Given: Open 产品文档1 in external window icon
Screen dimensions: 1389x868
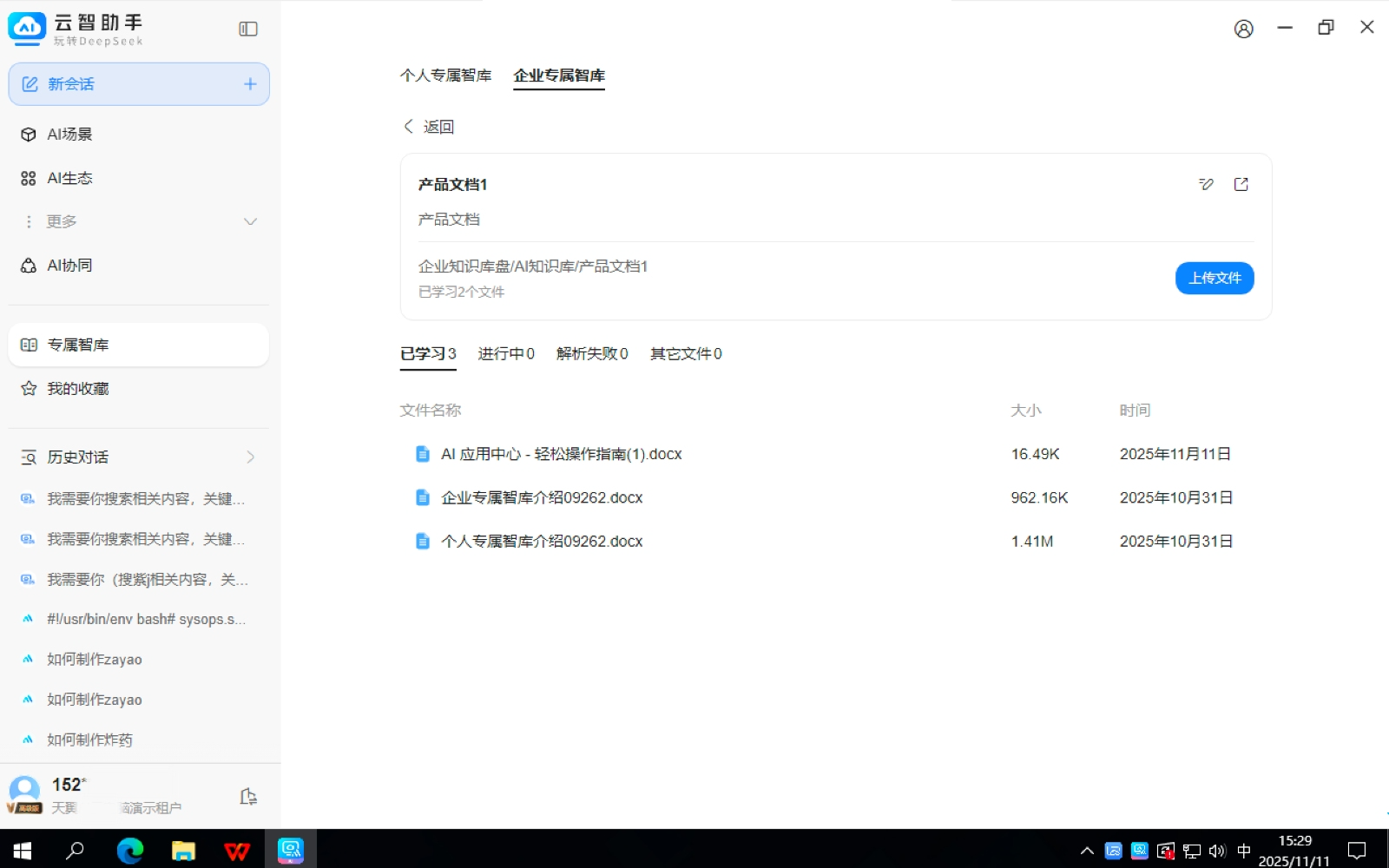Looking at the screenshot, I should click(x=1241, y=184).
